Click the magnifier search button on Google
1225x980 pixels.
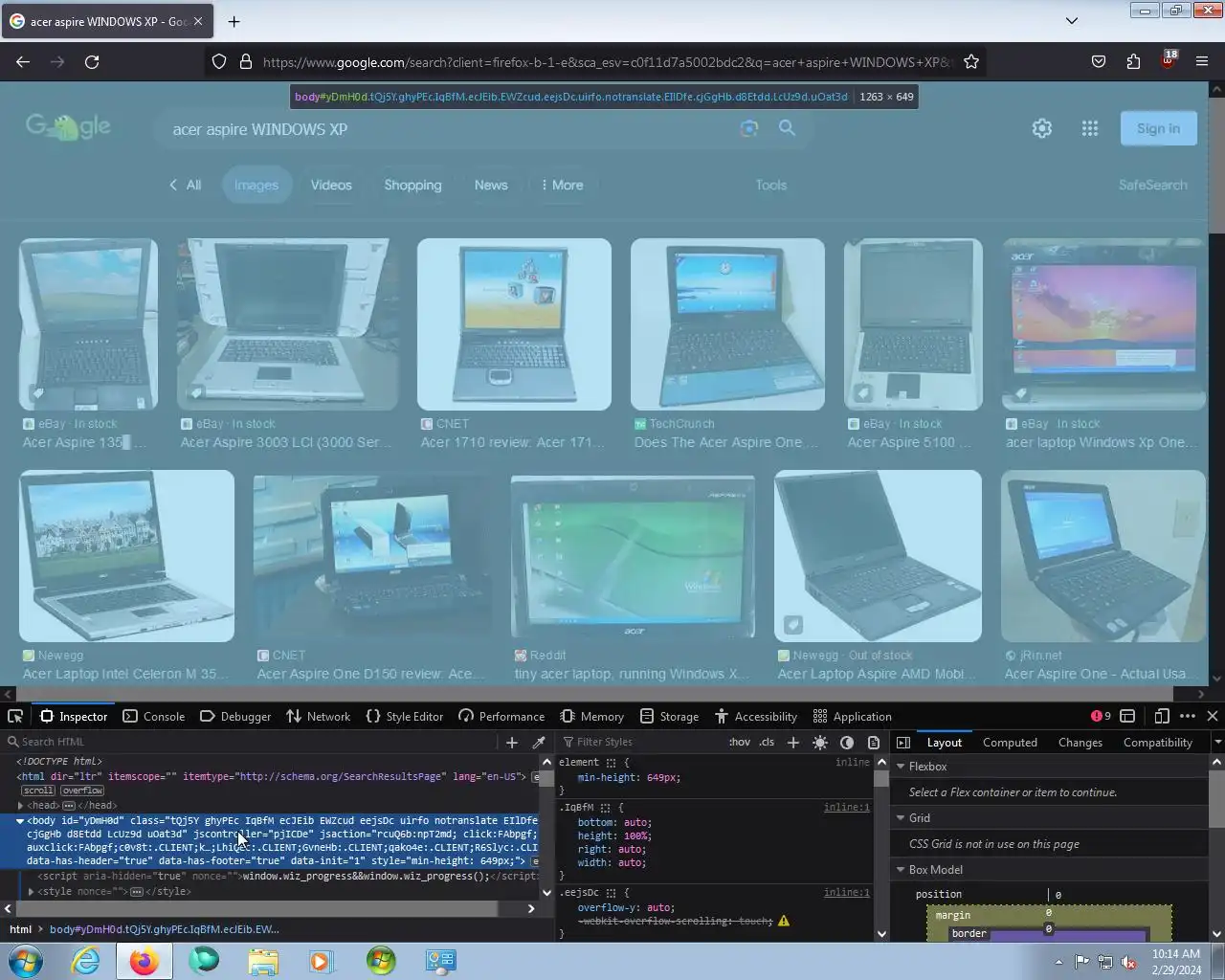[x=787, y=127]
